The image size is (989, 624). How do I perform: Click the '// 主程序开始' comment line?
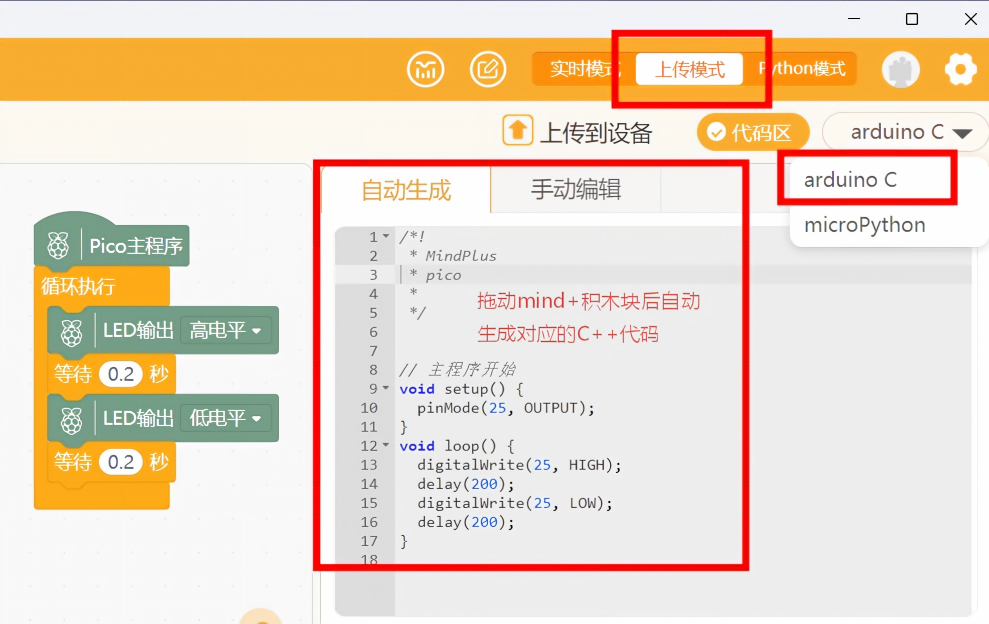(x=458, y=370)
